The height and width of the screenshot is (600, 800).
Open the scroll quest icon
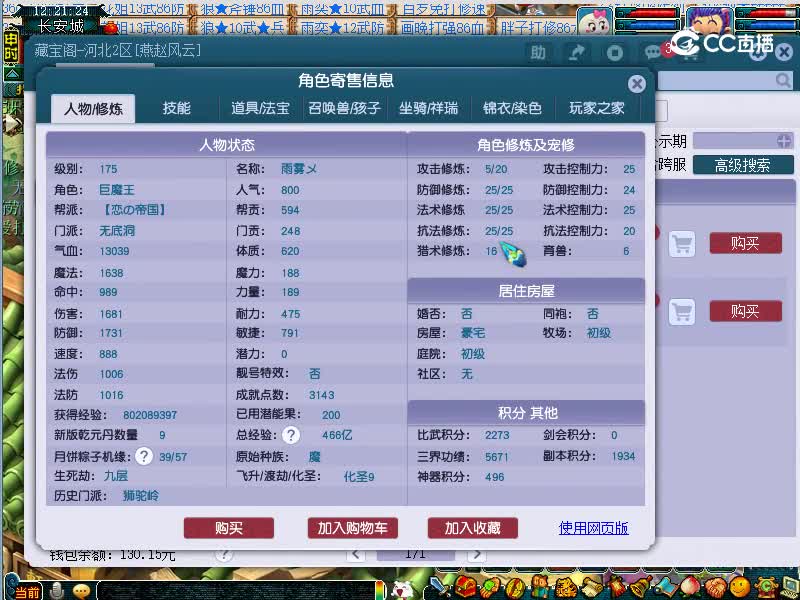592,587
